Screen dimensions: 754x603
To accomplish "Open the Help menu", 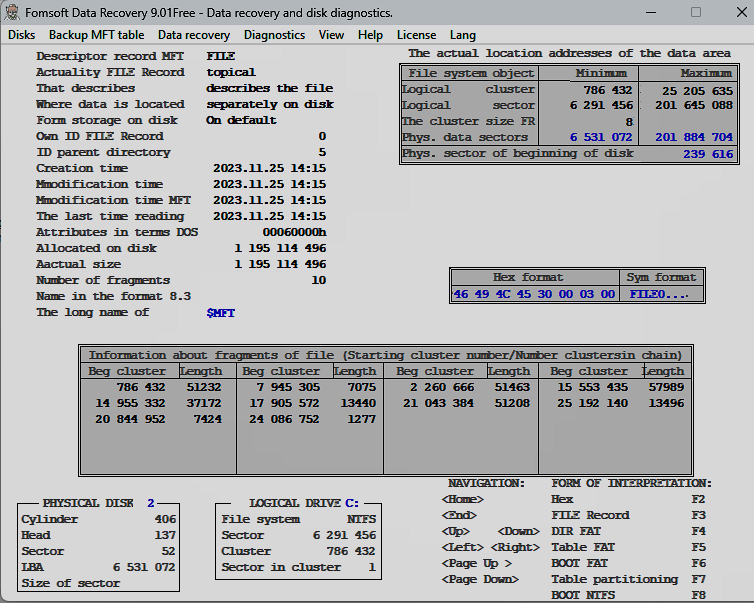I will click(370, 35).
